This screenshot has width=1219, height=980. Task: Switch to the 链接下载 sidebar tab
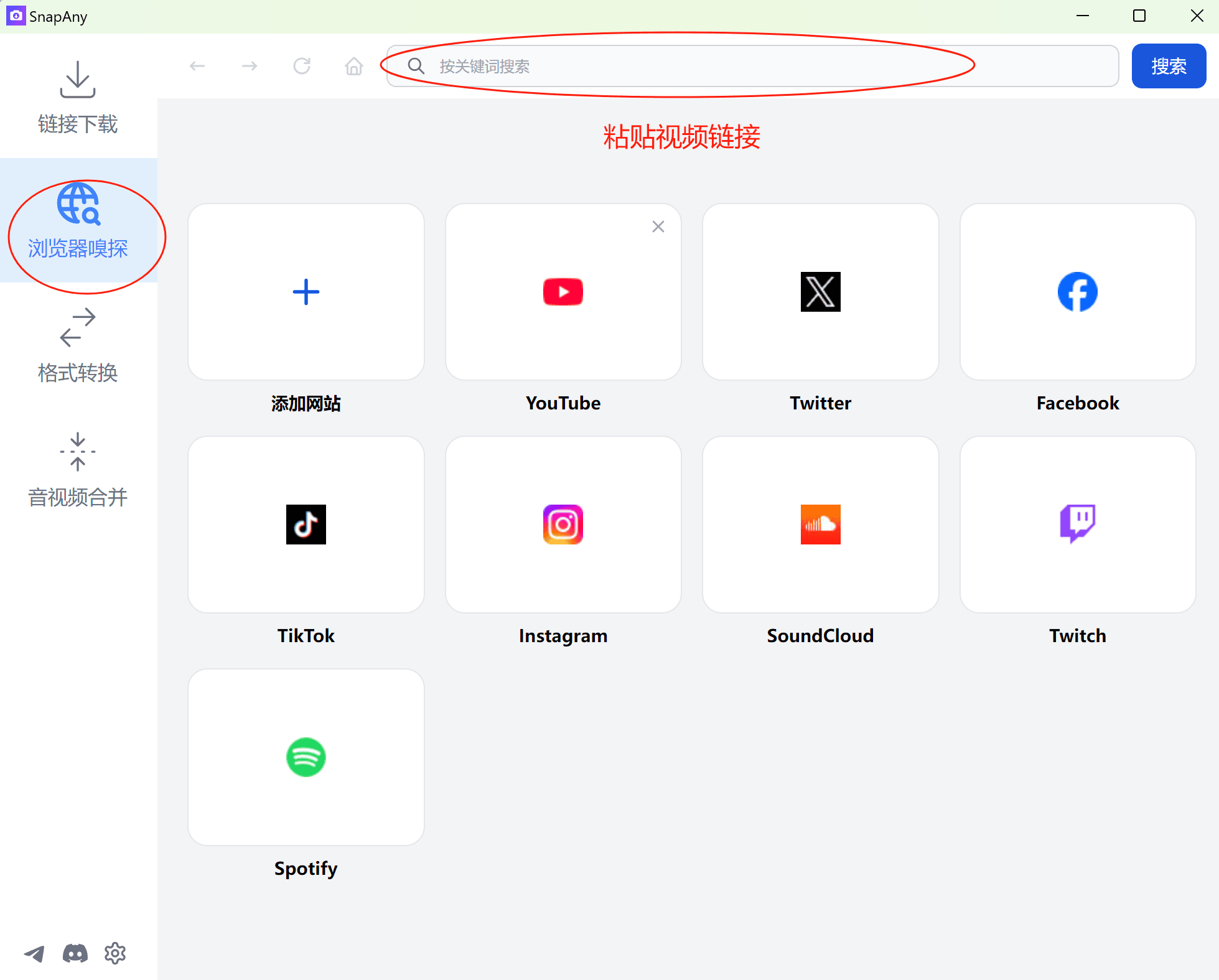pos(78,96)
